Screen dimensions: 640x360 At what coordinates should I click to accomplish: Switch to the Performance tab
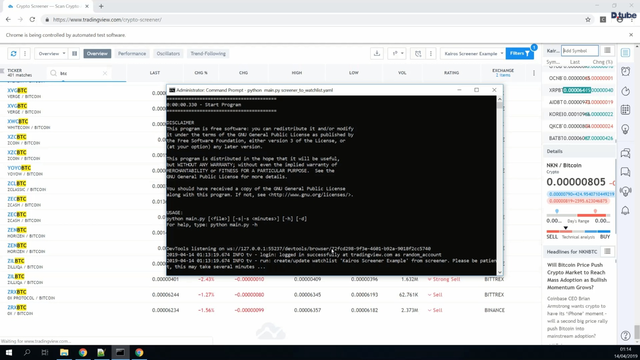(132, 53)
